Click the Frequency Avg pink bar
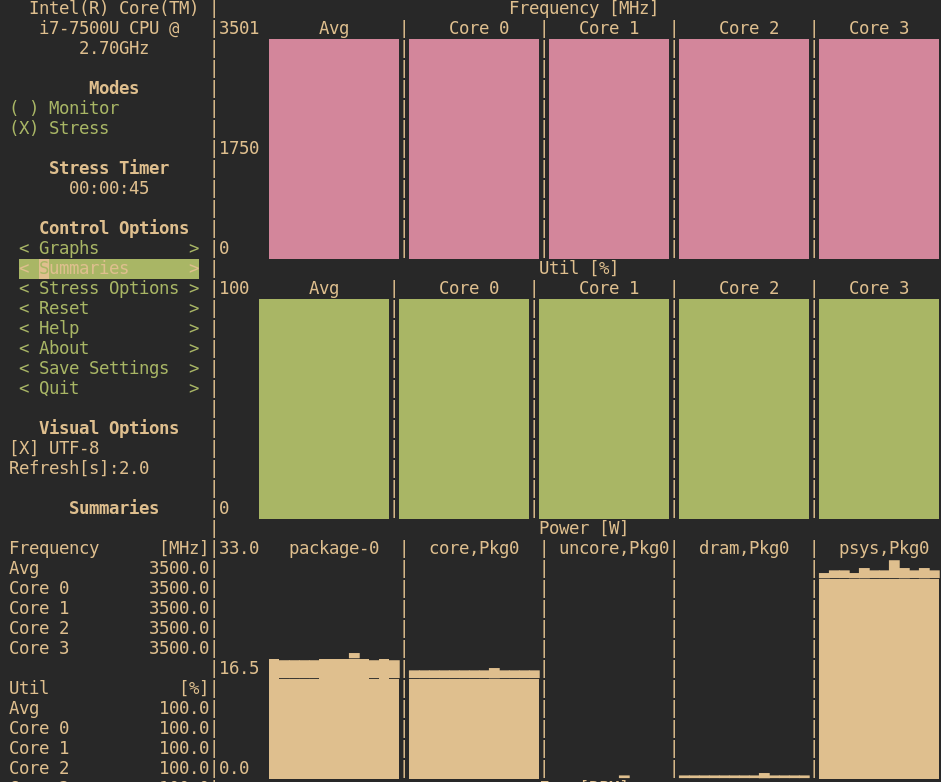The width and height of the screenshot is (941, 782). pyautogui.click(x=334, y=149)
